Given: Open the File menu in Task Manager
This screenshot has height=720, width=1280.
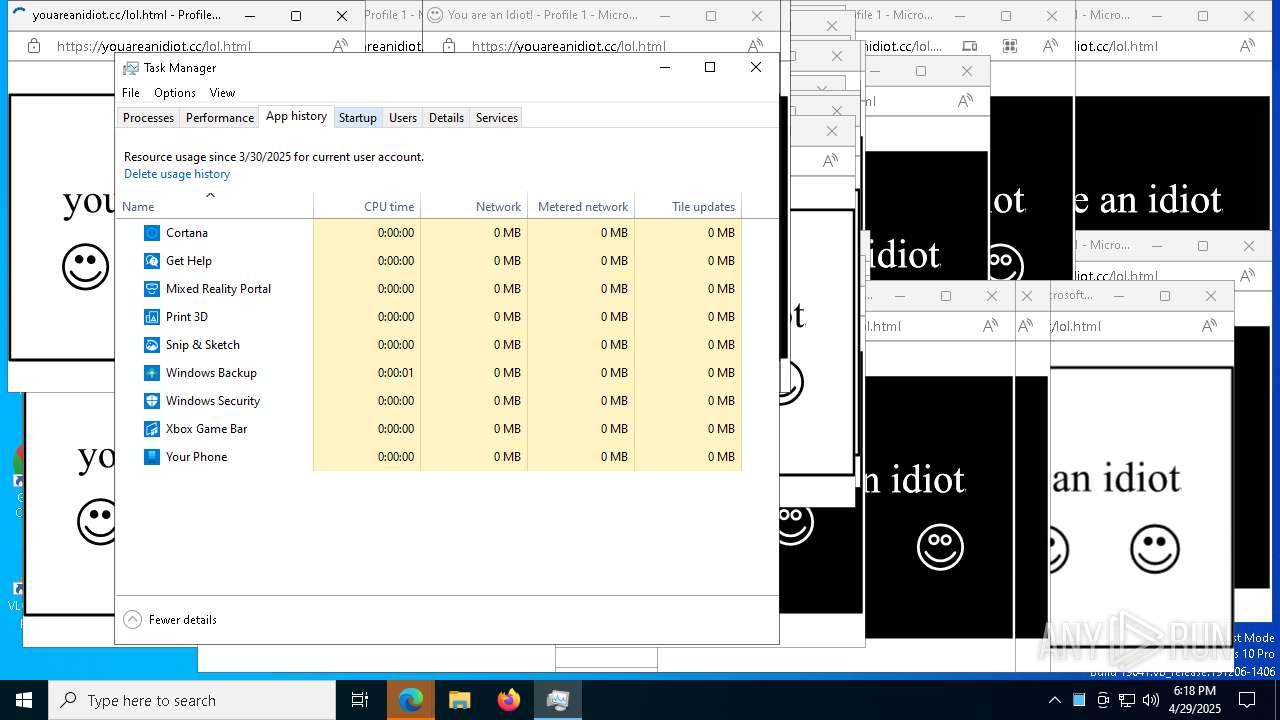Looking at the screenshot, I should 131,93.
